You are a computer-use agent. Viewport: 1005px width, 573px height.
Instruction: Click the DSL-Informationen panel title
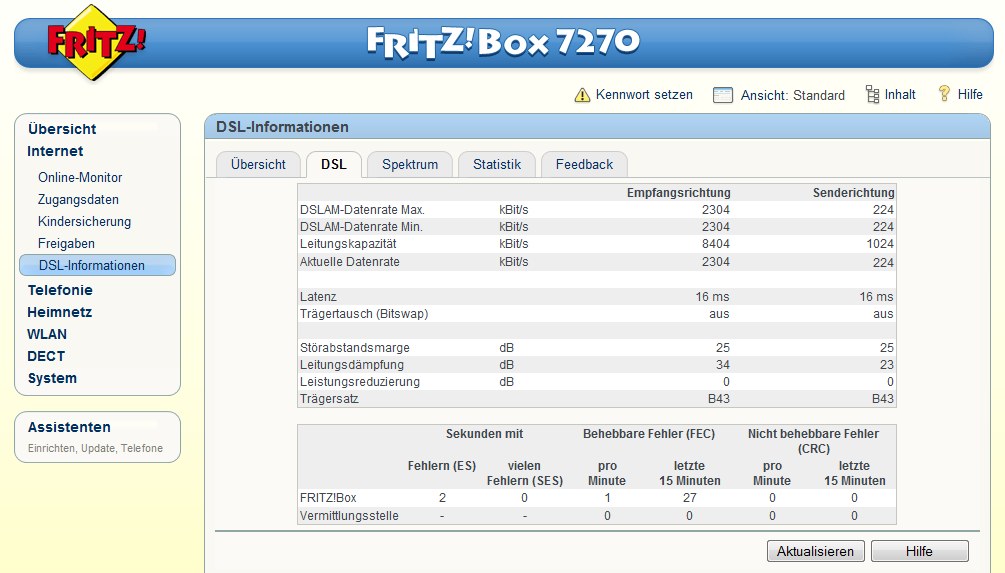point(282,127)
